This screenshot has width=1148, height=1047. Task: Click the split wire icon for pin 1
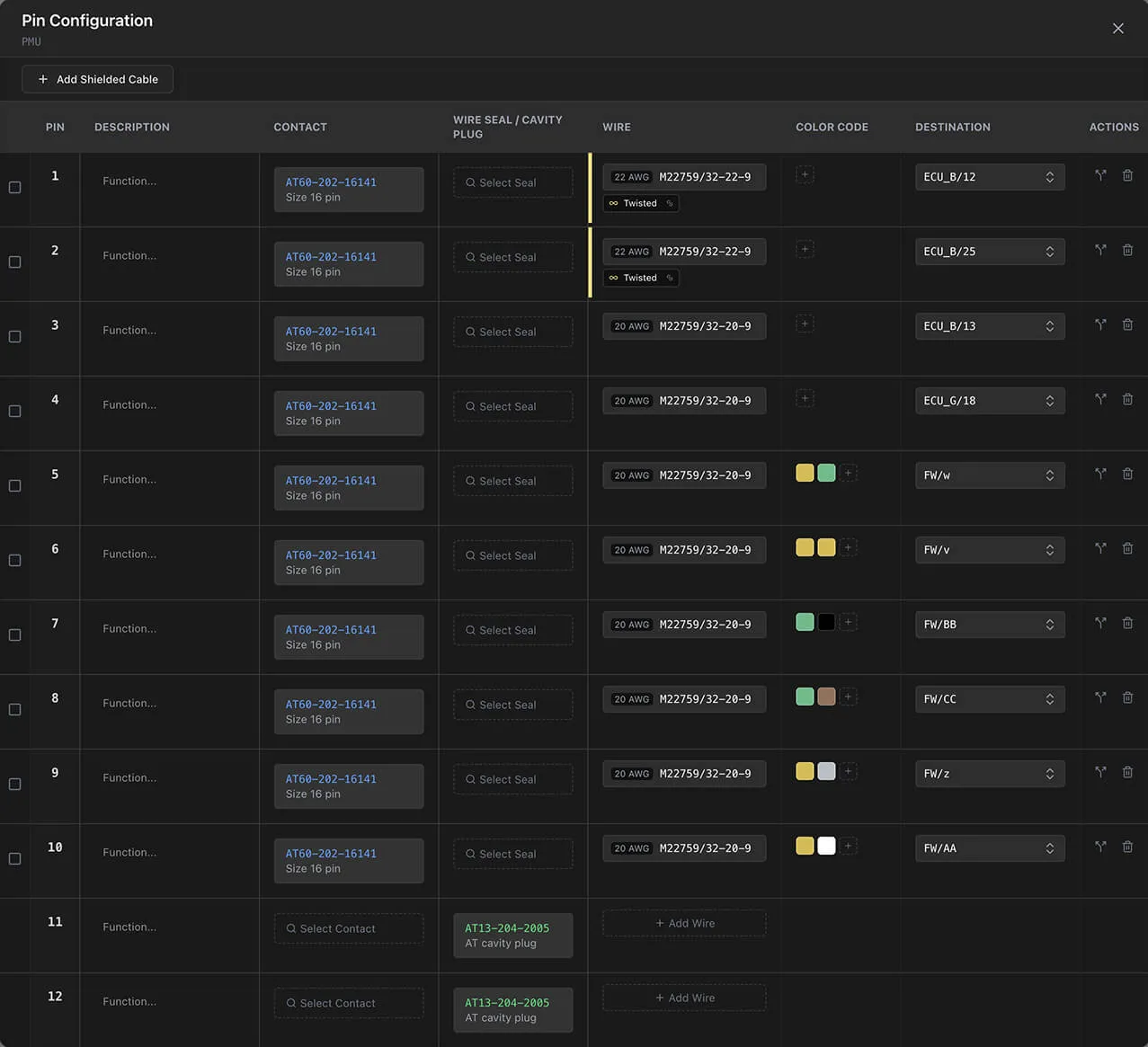(x=1100, y=176)
